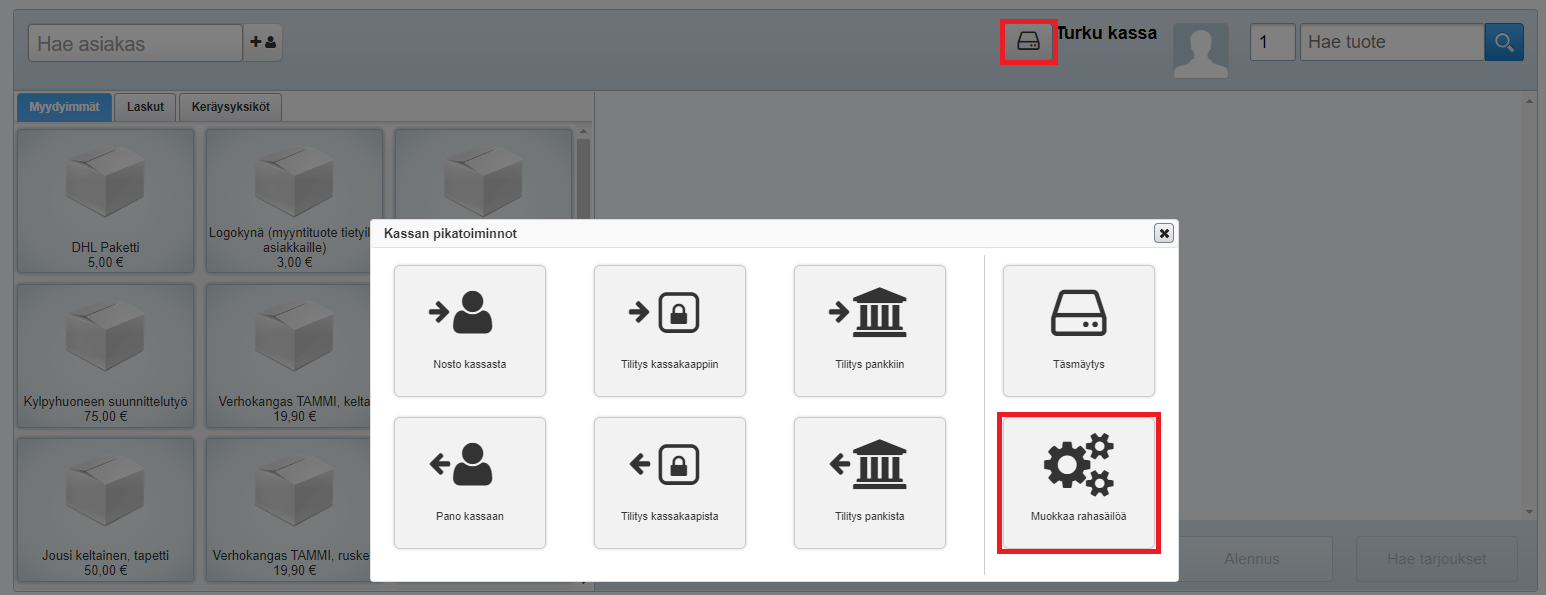
Task: Focus the Hae tuote input field
Action: [1391, 42]
